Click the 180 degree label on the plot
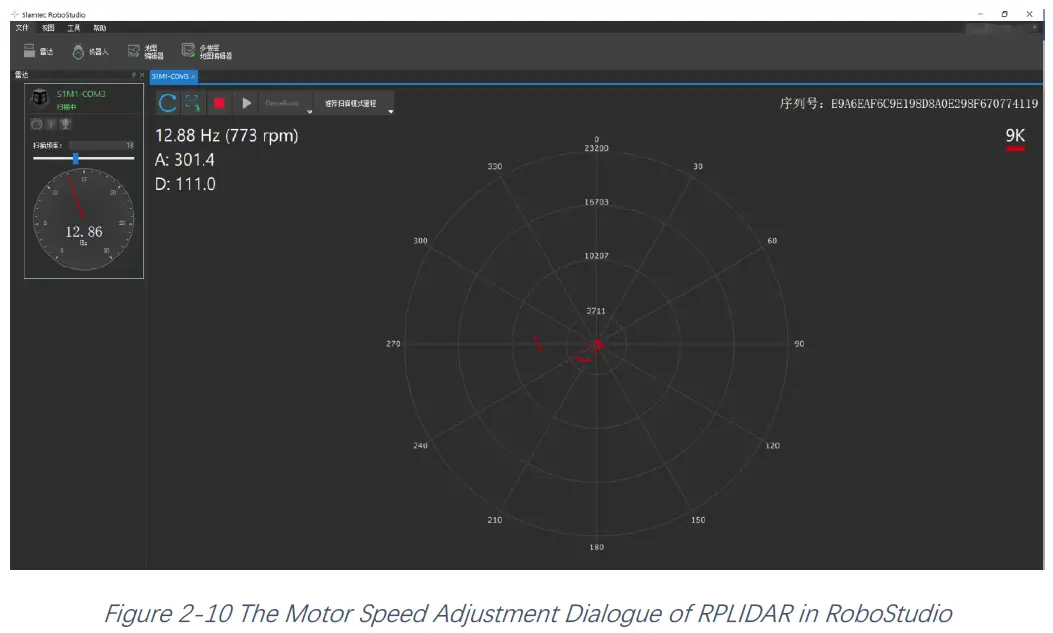1053x633 pixels. coord(596,547)
